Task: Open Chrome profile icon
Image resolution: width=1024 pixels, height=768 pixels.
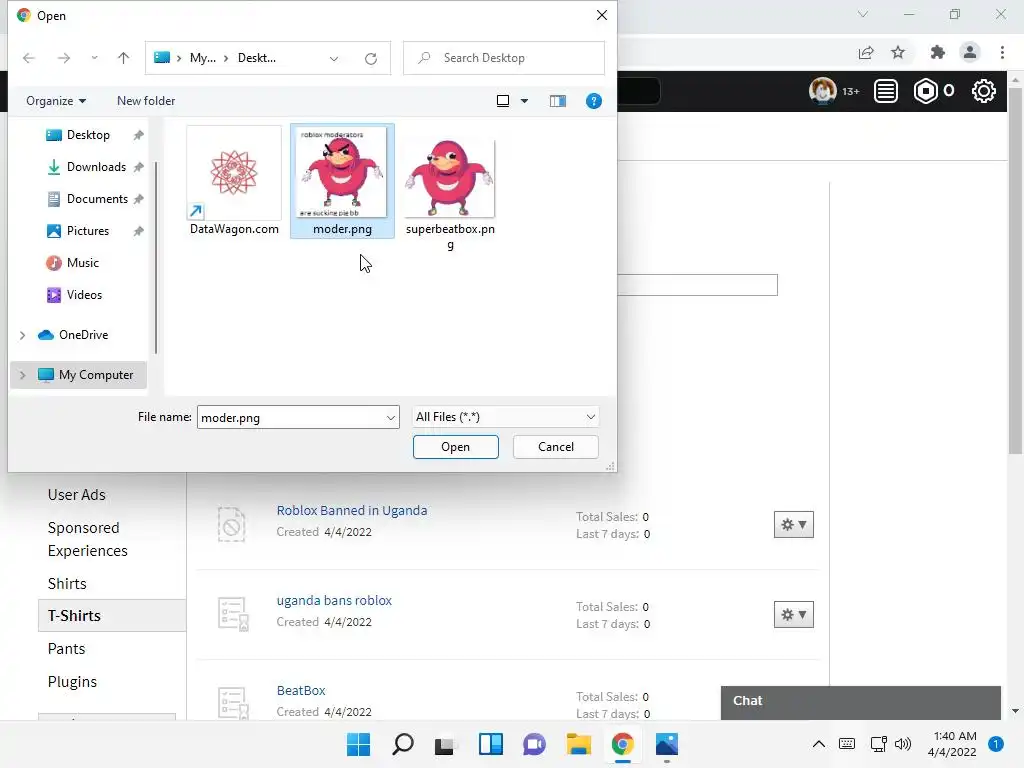Action: pyautogui.click(x=970, y=53)
